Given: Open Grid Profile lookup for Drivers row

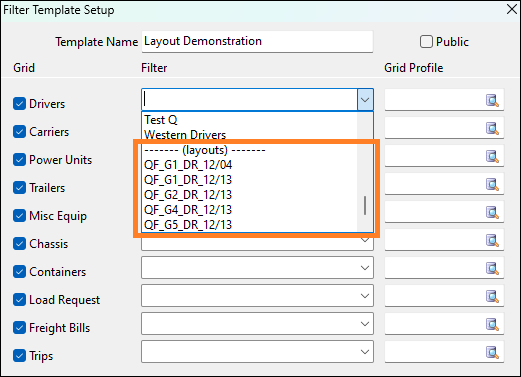Looking at the screenshot, I should tap(492, 100).
